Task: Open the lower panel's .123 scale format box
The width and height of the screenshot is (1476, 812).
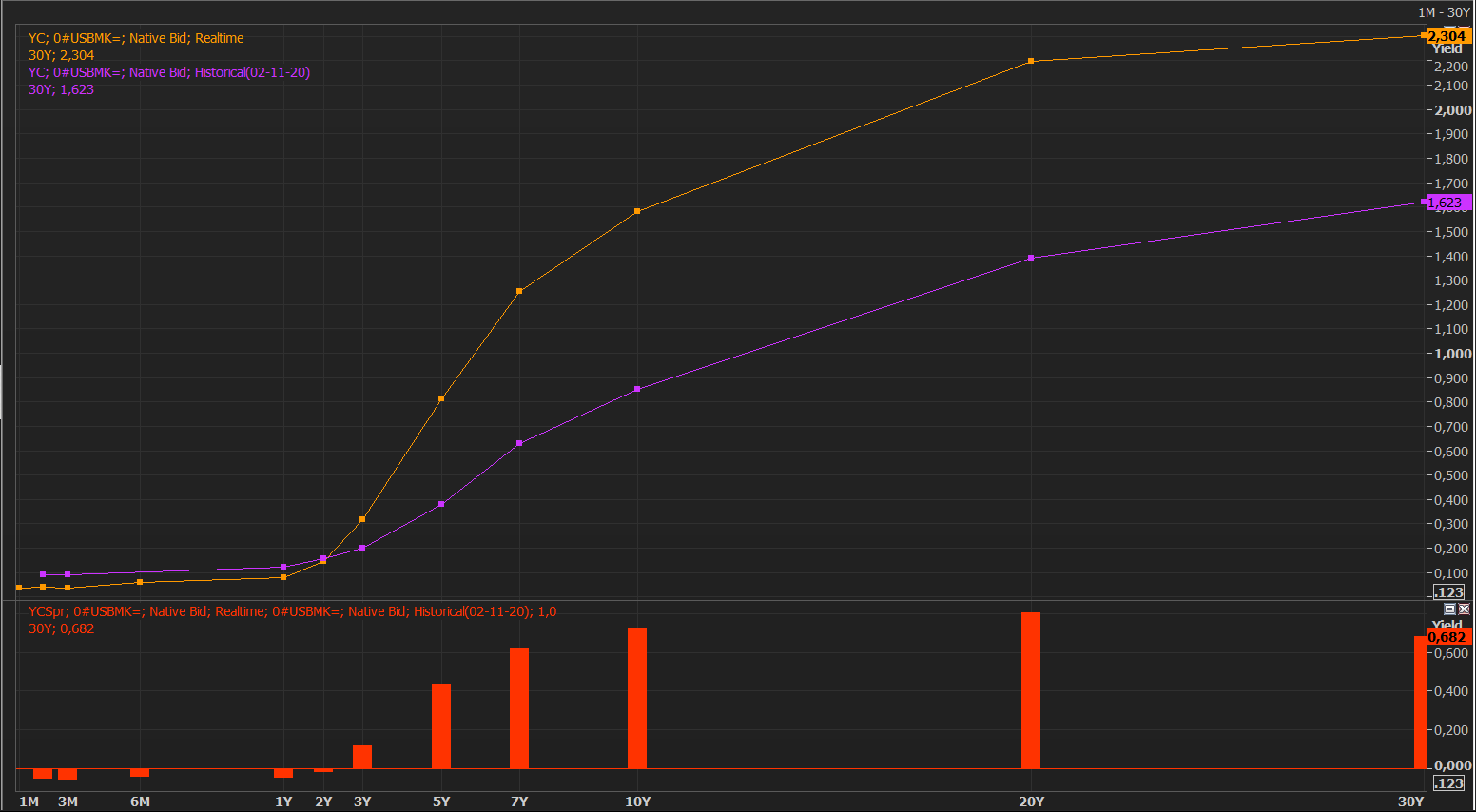Action: [x=1449, y=783]
